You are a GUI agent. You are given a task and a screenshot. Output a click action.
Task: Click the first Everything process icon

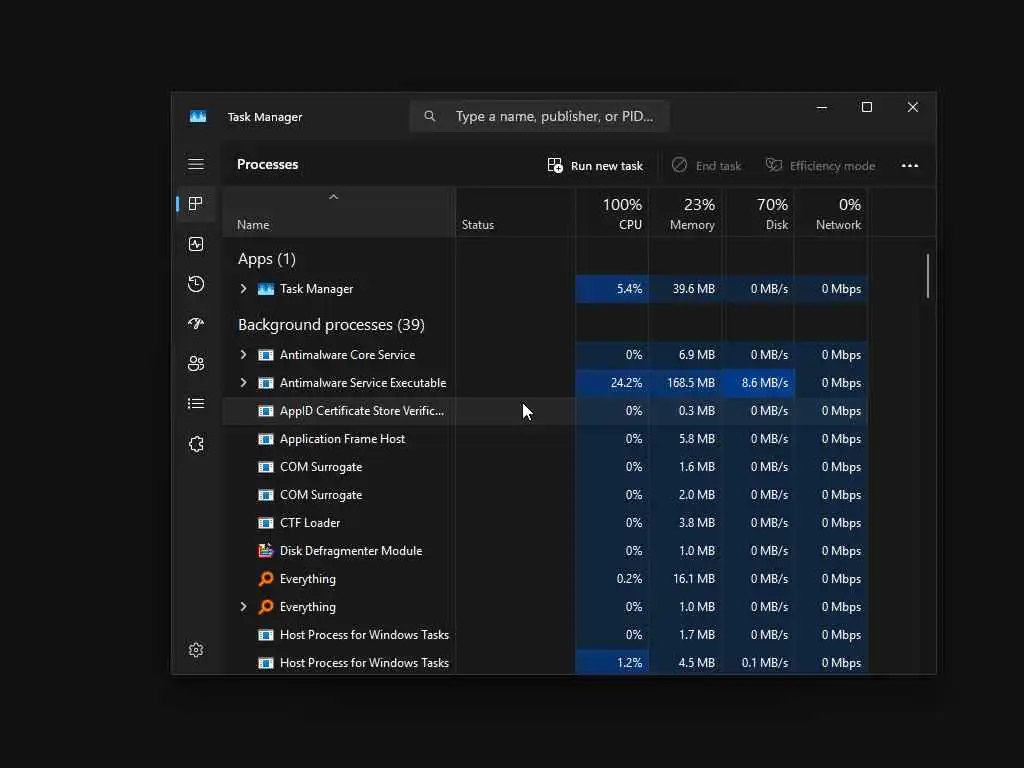pos(265,579)
